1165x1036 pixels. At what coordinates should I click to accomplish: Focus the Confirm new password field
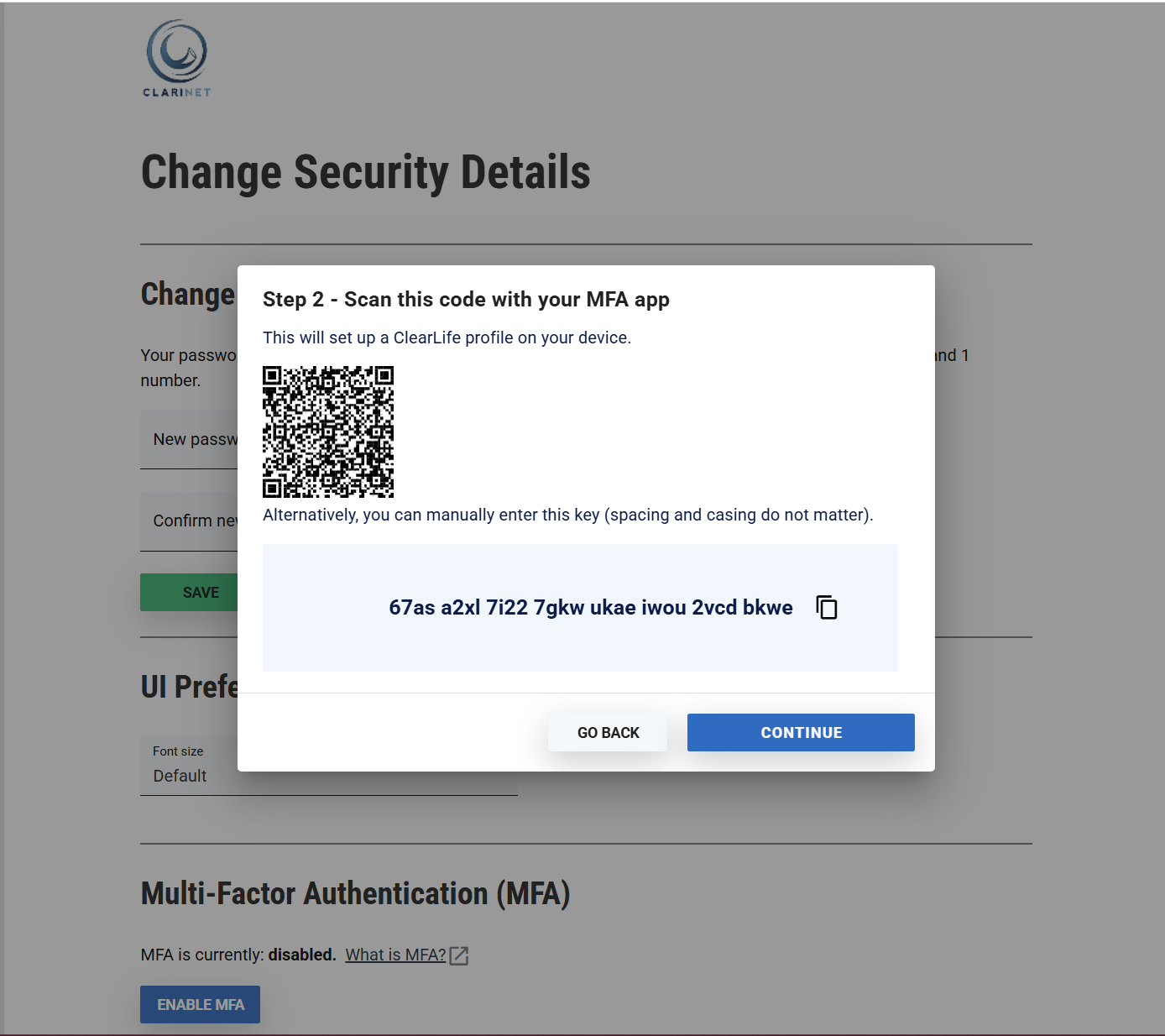[x=190, y=521]
